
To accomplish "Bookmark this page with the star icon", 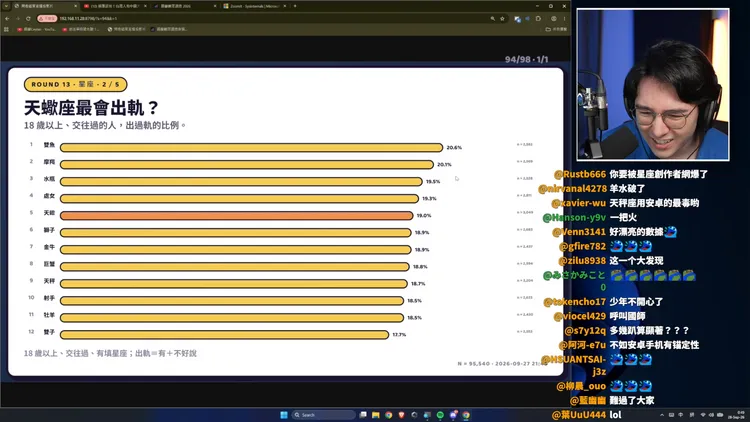I will (502, 19).
